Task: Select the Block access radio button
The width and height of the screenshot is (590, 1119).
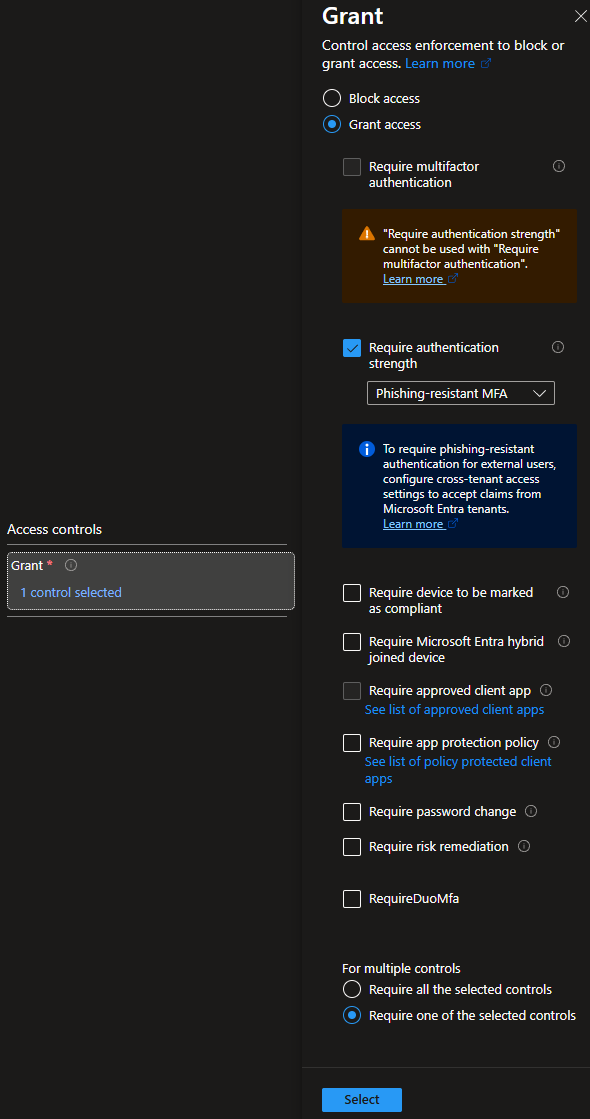Action: coord(332,98)
